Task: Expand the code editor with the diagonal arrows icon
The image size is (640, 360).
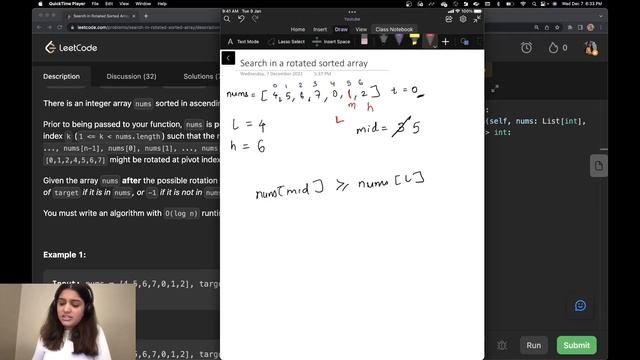Action: coord(495,89)
